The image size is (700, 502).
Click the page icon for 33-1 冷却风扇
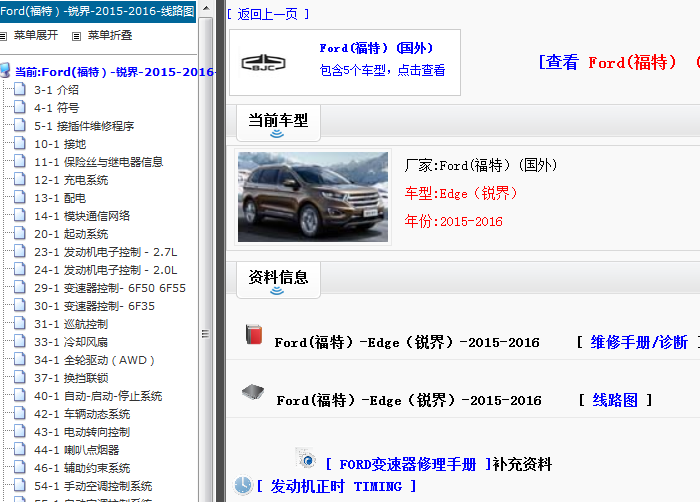click(20, 341)
